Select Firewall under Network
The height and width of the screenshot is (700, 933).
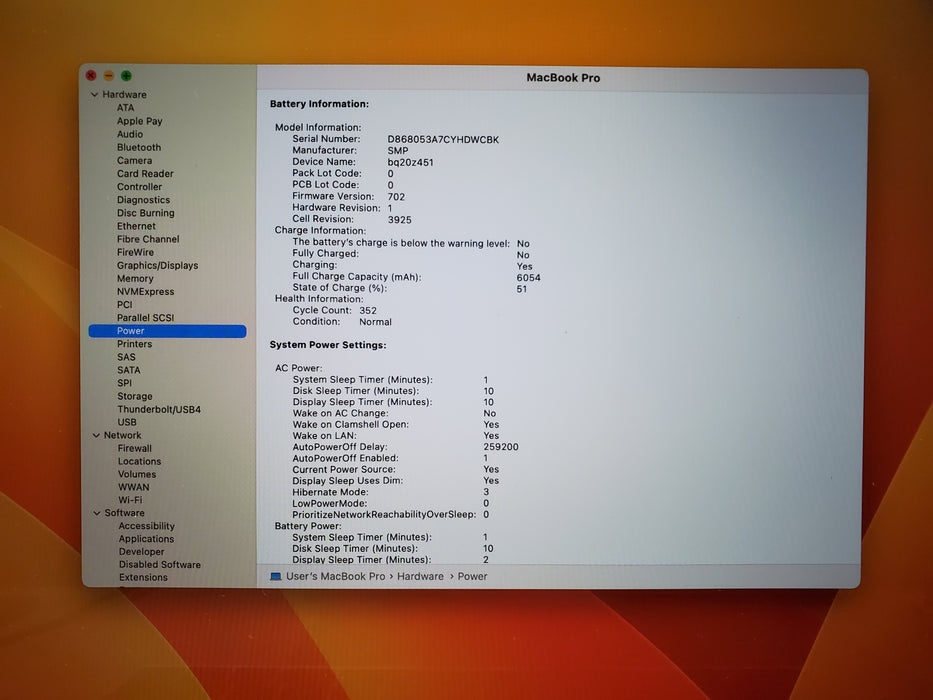pos(135,448)
